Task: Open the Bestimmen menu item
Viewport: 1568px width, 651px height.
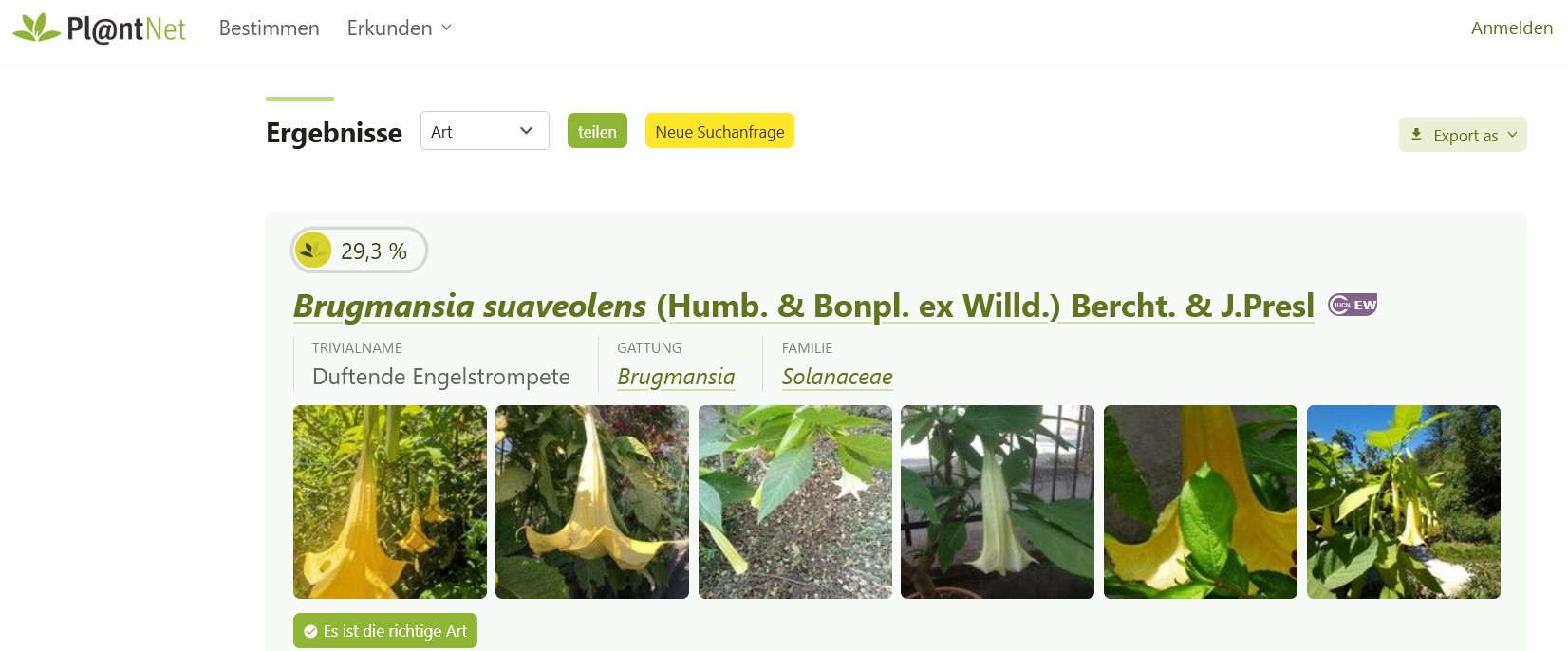Action: tap(269, 28)
